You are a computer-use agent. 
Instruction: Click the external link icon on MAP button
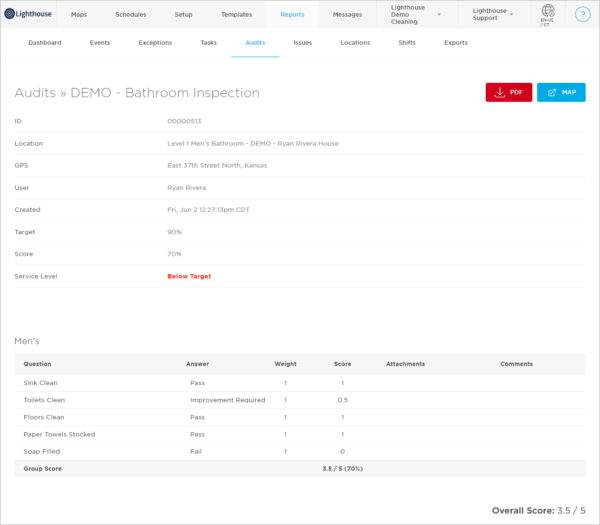pyautogui.click(x=552, y=93)
